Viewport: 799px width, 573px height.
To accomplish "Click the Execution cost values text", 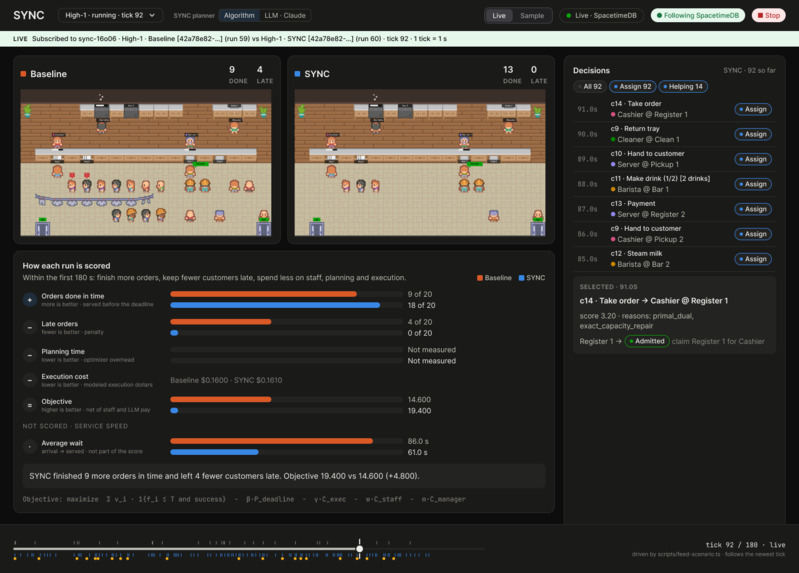I will click(226, 380).
